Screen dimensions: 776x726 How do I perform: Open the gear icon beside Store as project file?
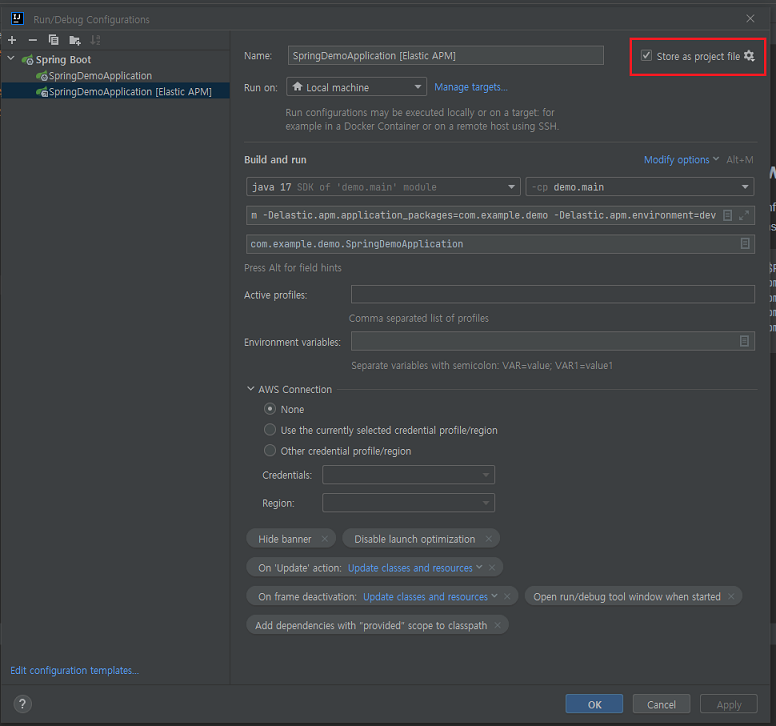(x=749, y=56)
